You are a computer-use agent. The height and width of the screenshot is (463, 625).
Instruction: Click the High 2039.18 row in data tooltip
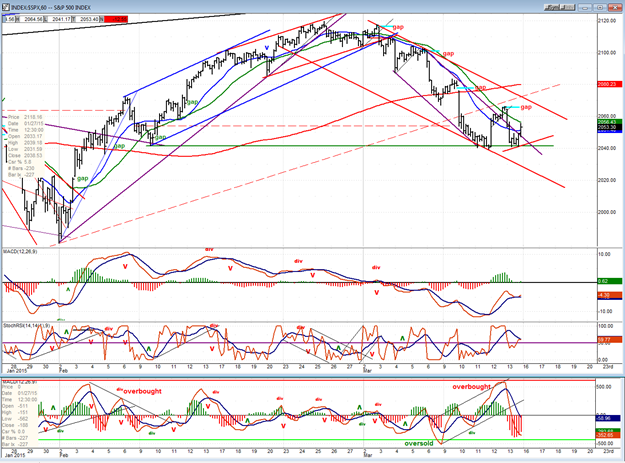coord(24,143)
